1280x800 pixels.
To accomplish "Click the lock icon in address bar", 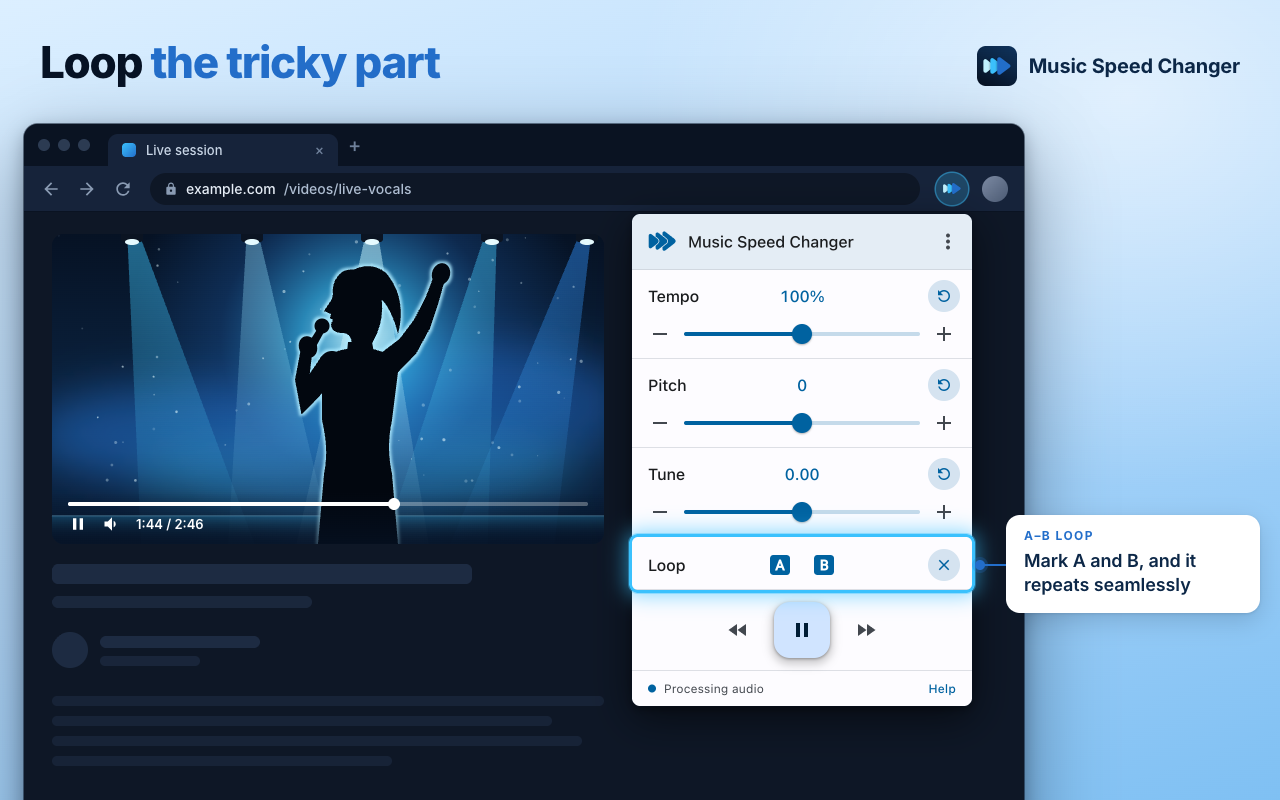I will (x=171, y=189).
